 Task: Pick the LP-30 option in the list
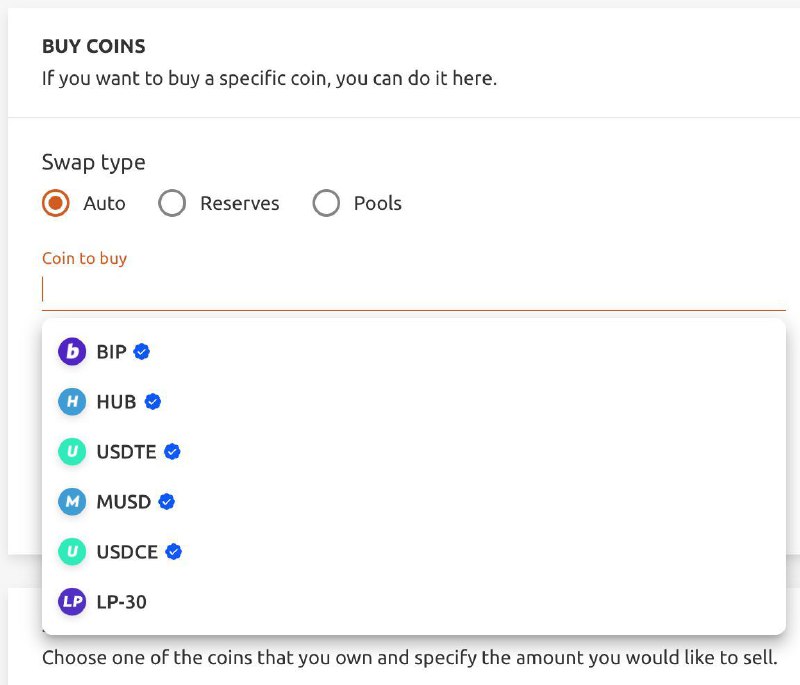(x=414, y=601)
